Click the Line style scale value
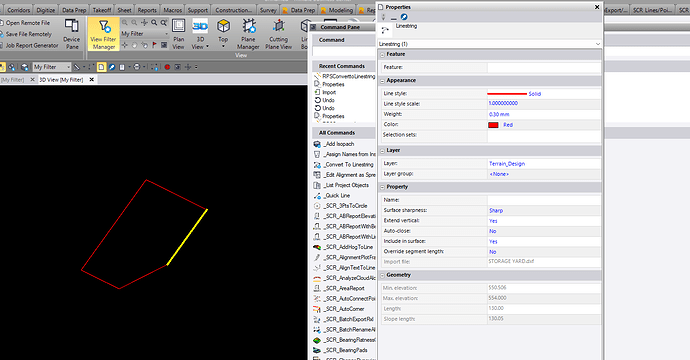 [503, 103]
